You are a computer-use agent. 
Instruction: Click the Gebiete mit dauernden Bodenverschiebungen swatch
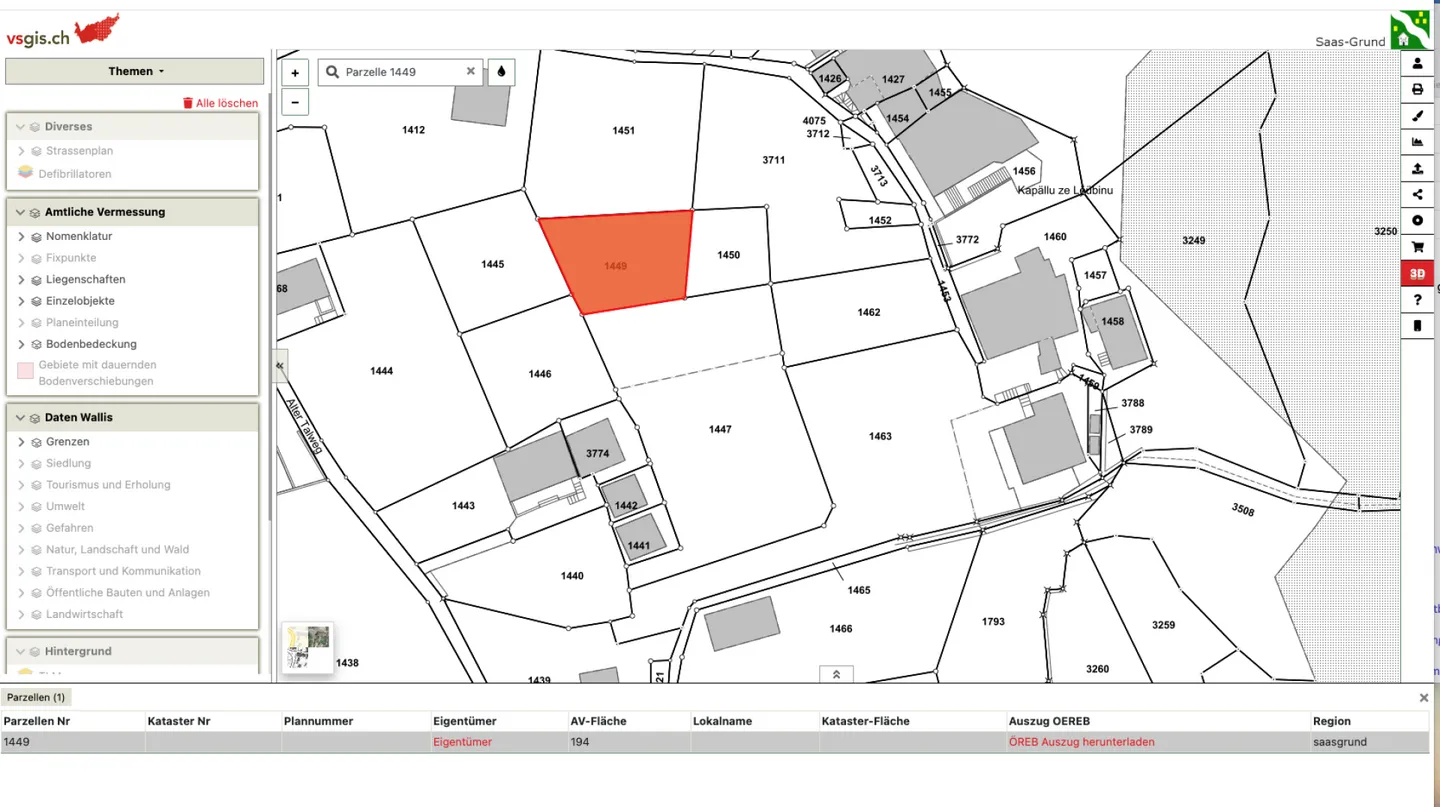click(25, 371)
